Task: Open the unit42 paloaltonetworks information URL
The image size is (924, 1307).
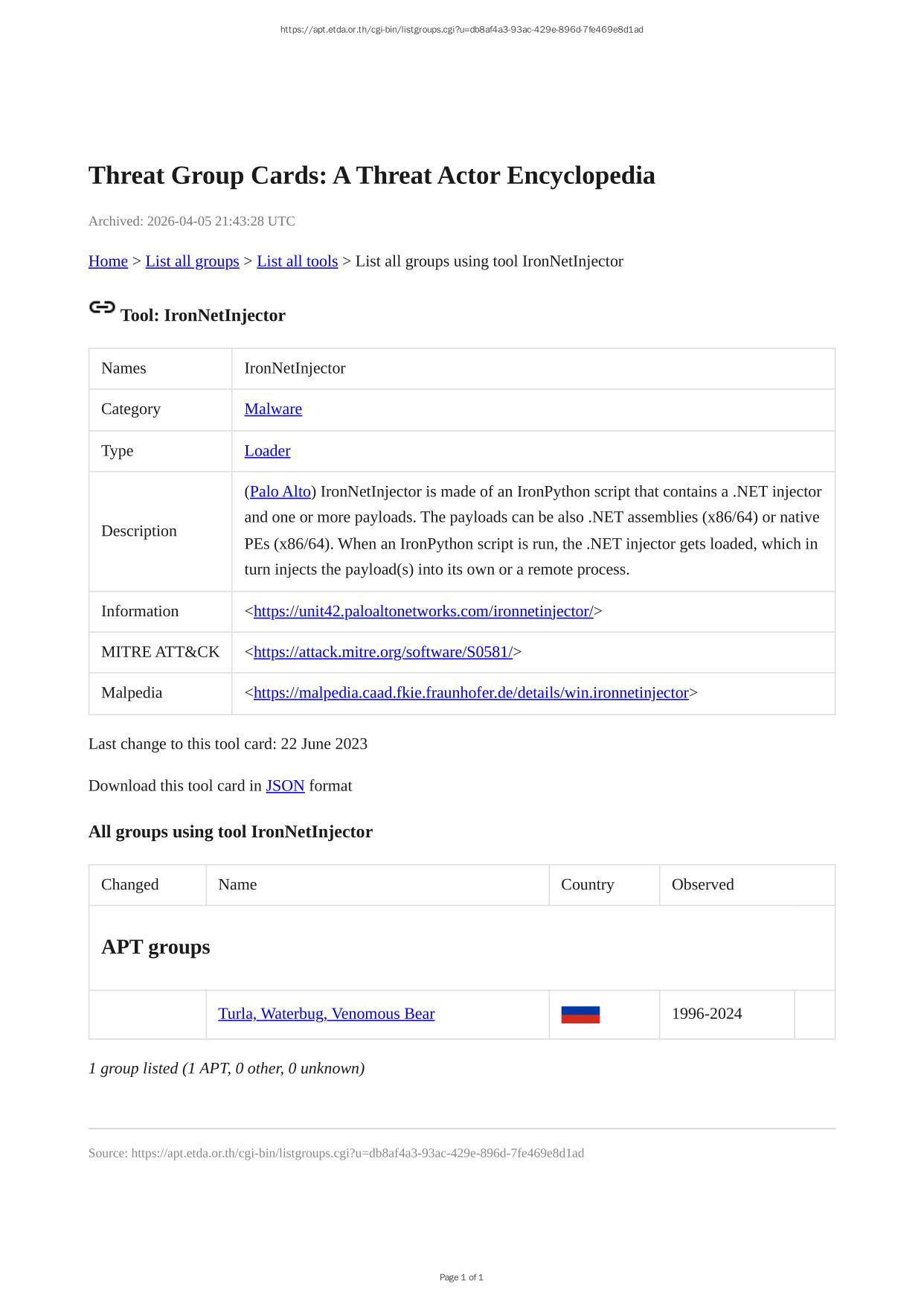Action: coord(423,612)
